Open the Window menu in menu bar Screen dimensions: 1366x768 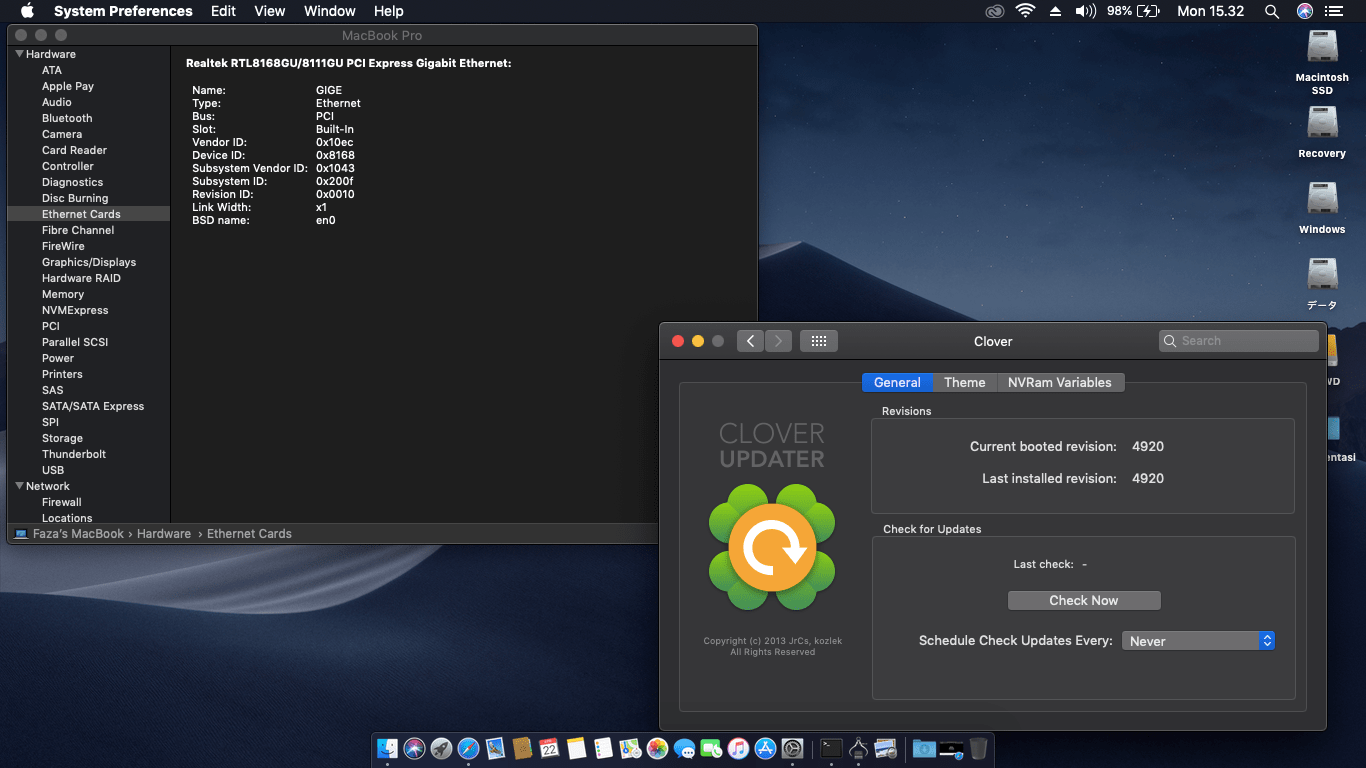[329, 11]
